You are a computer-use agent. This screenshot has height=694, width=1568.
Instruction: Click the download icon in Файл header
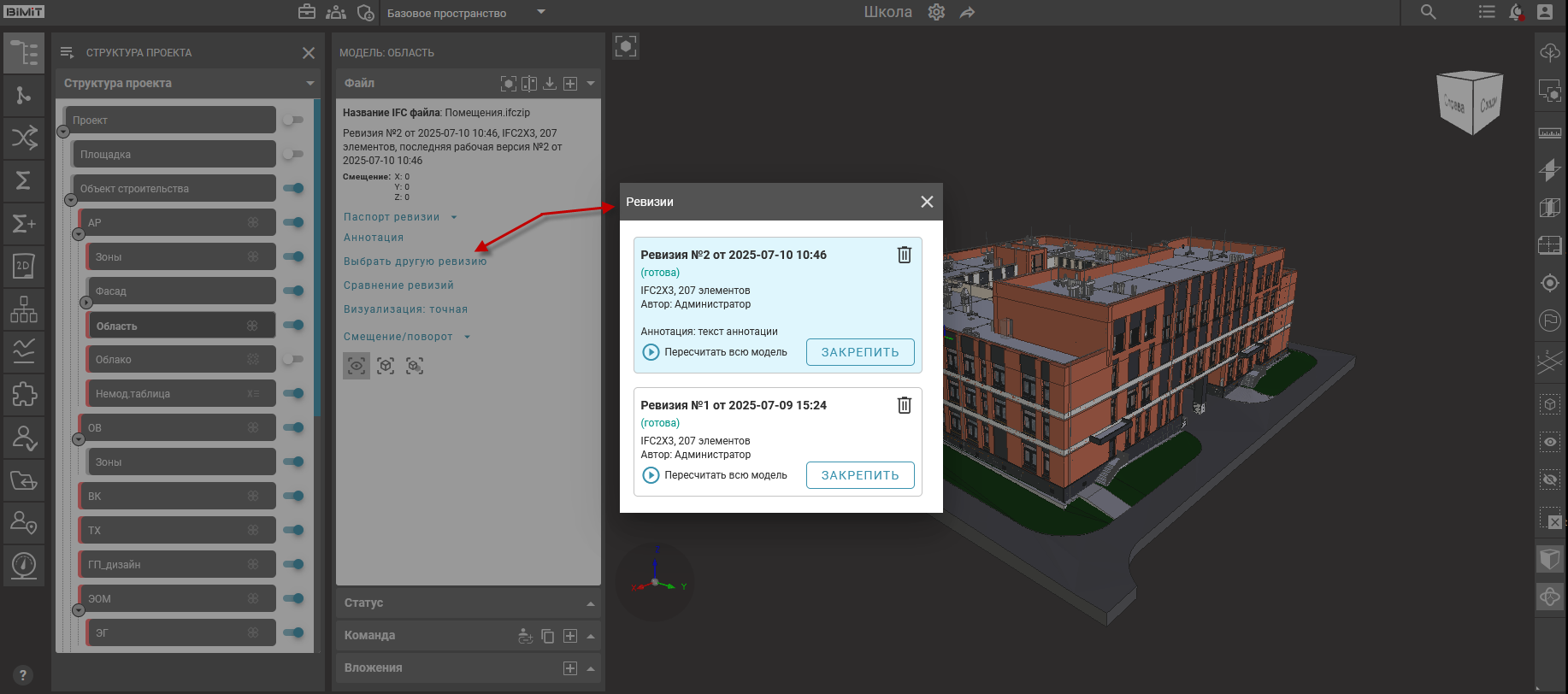[x=550, y=84]
